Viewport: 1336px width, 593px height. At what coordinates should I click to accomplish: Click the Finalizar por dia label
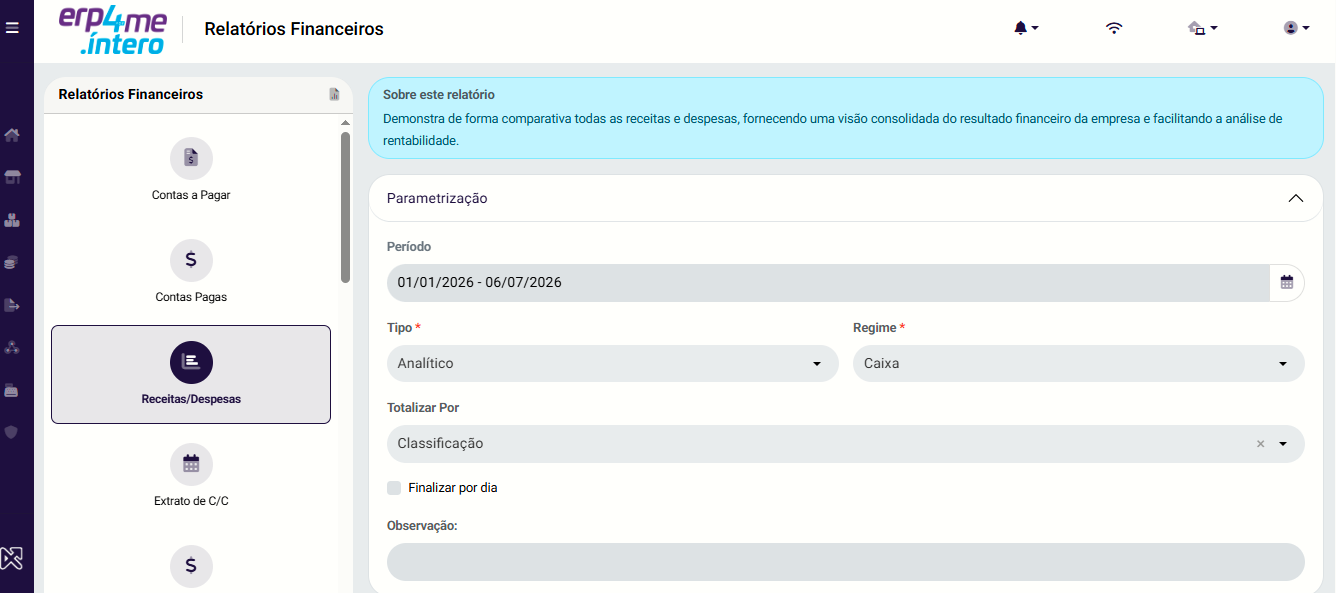pos(453,488)
